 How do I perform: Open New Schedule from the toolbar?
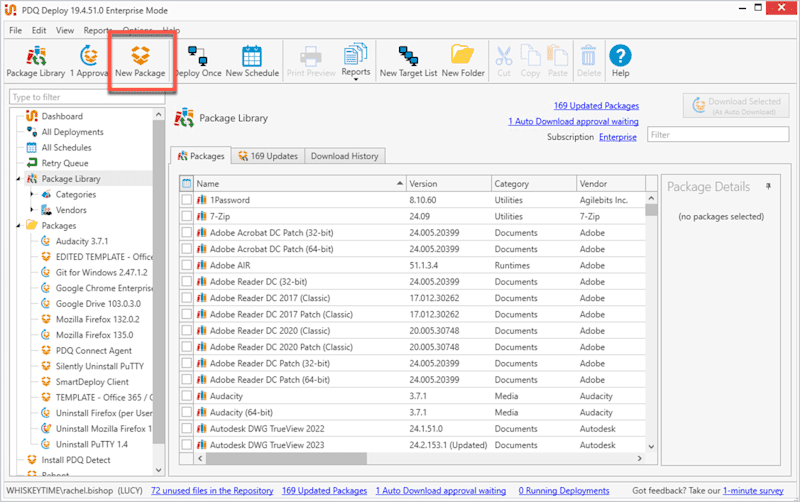[252, 61]
